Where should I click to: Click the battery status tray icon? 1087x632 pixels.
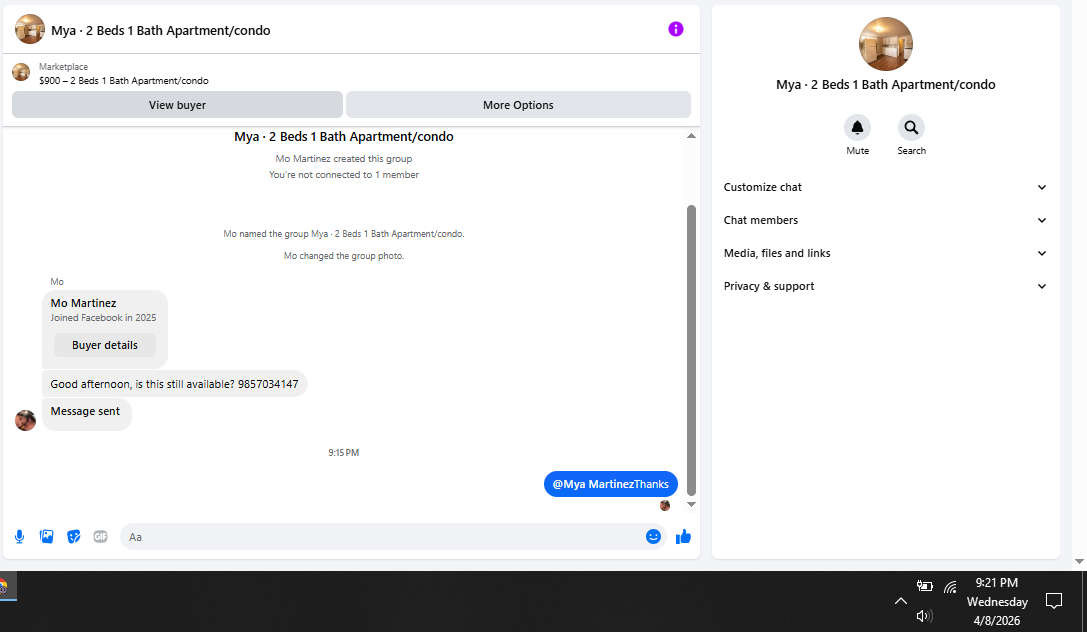click(924, 586)
